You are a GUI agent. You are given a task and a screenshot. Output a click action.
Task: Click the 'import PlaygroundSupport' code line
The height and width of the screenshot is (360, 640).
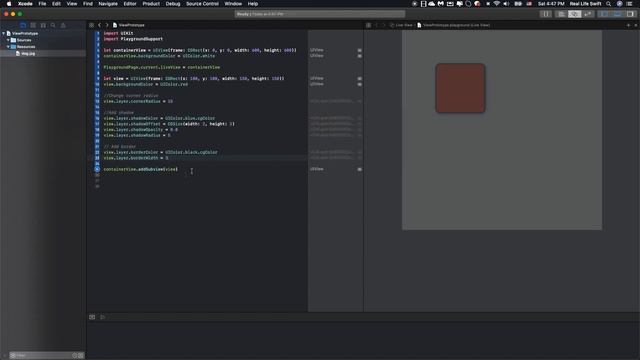pyautogui.click(x=133, y=39)
